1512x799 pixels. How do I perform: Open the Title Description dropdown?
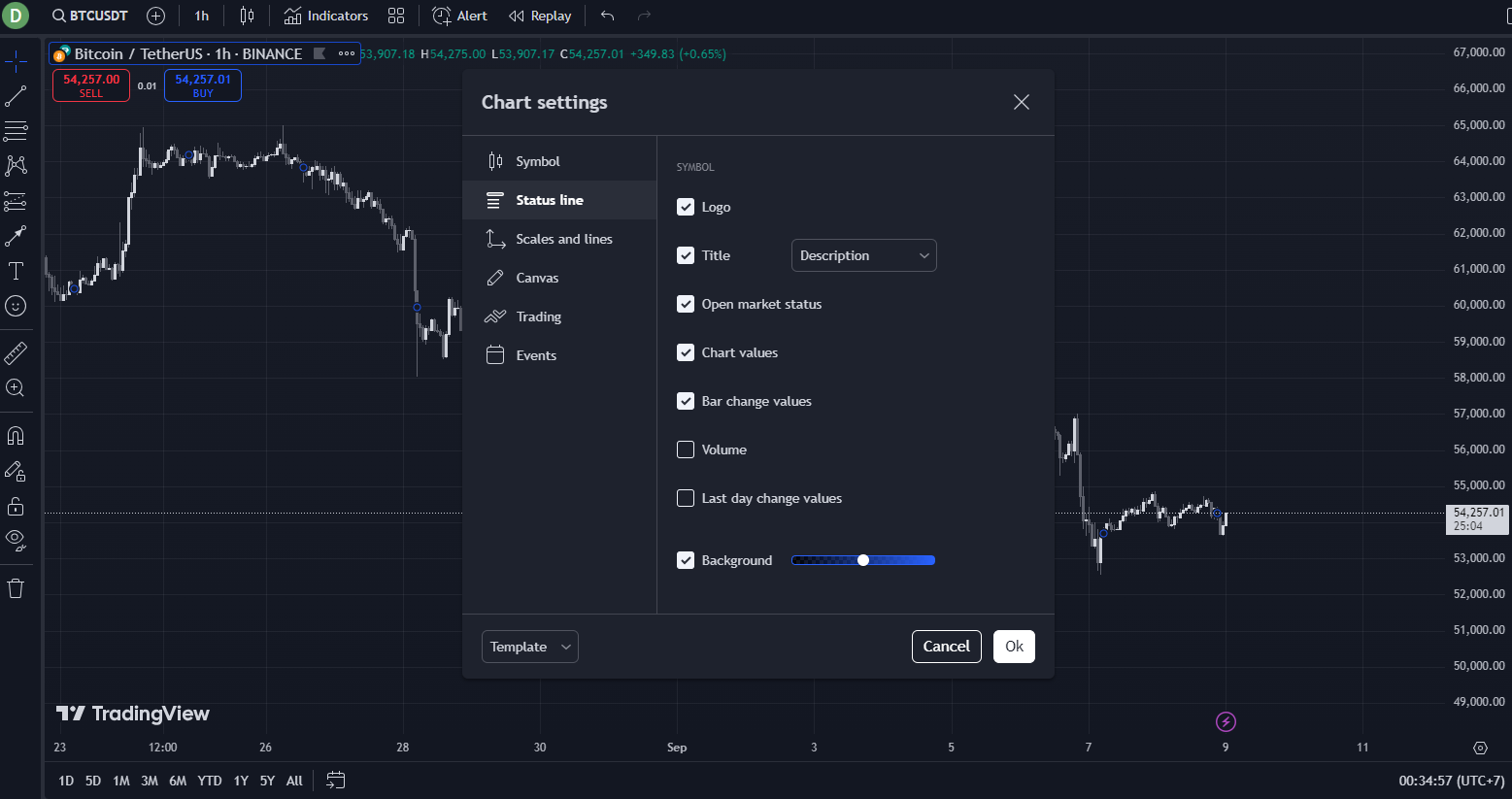(x=864, y=255)
